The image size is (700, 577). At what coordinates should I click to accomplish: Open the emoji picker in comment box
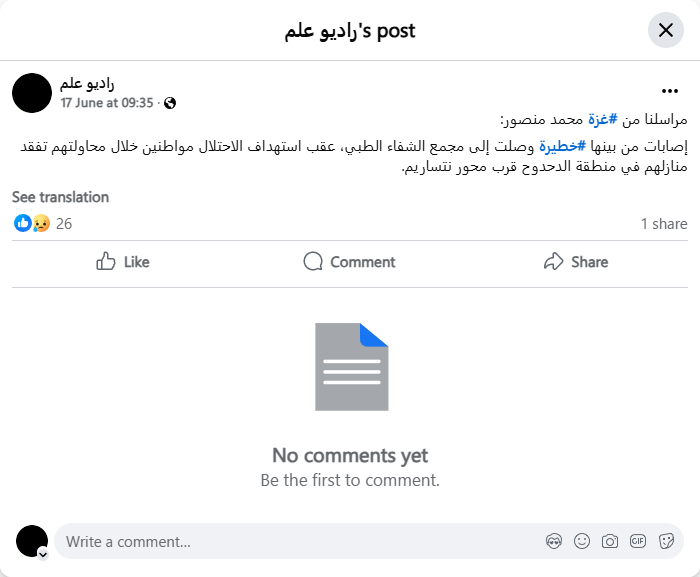click(582, 541)
